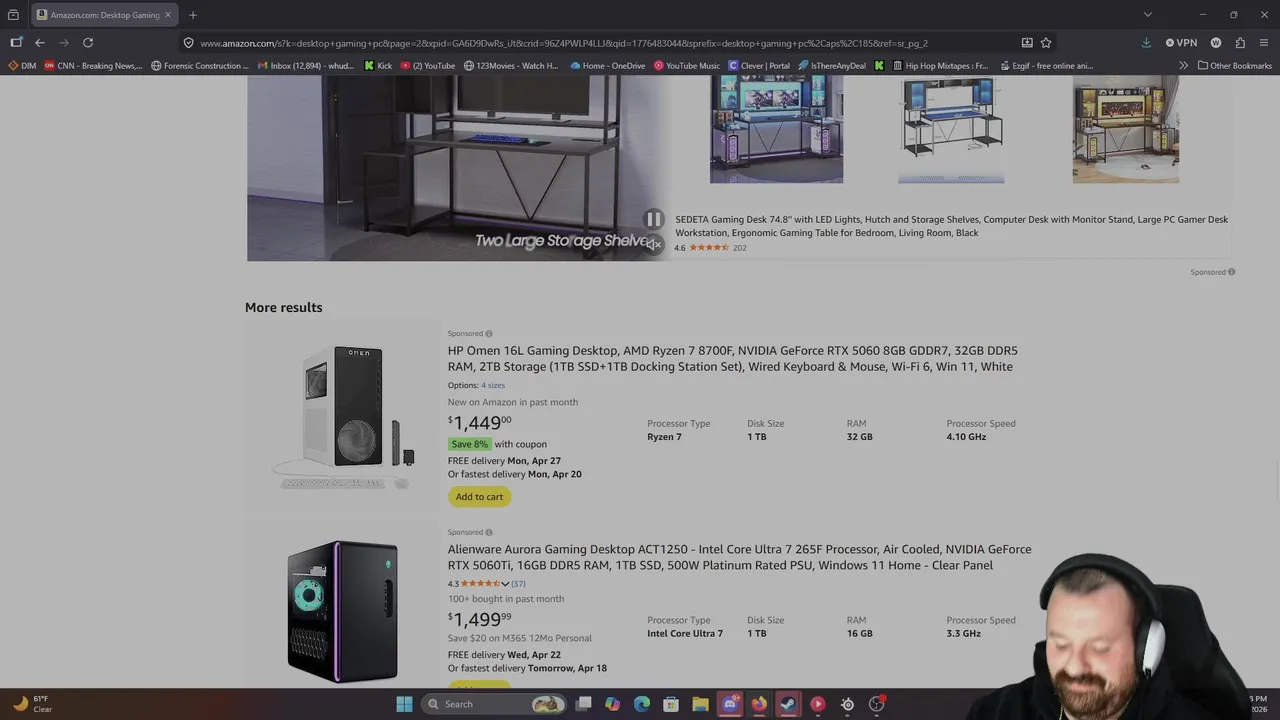The width and height of the screenshot is (1280, 720).
Task: Click the taskbar Search box
Action: [x=494, y=704]
